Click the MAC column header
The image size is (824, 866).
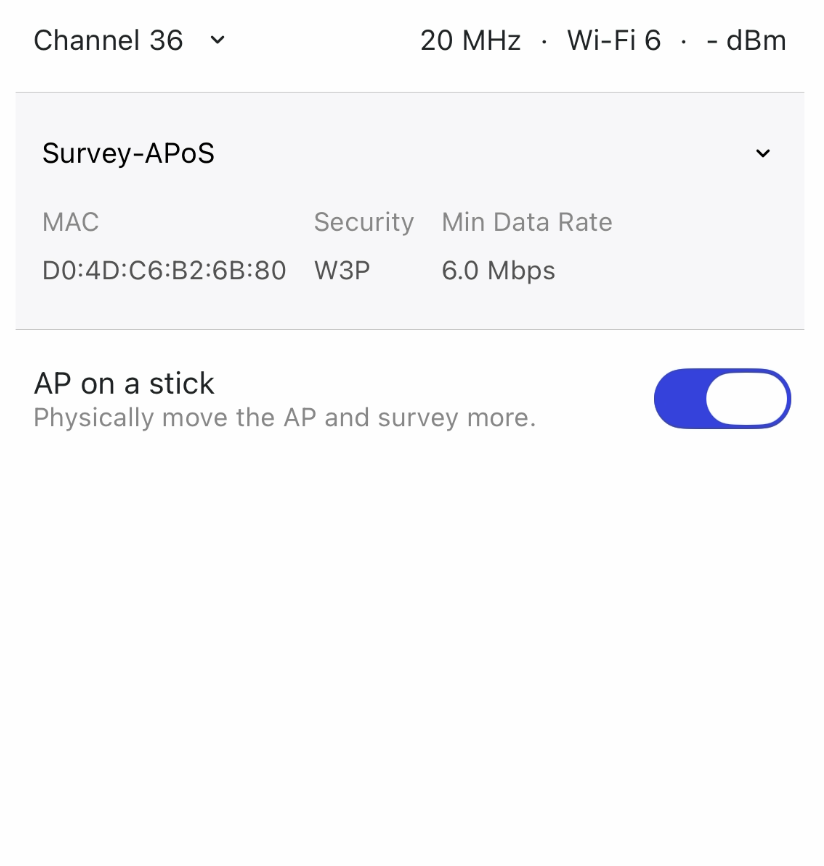click(71, 222)
